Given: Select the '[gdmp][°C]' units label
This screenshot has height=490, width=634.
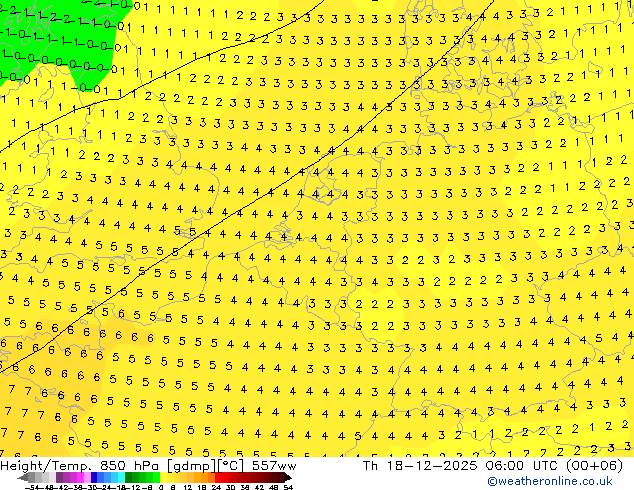Looking at the screenshot, I should coord(205,466).
